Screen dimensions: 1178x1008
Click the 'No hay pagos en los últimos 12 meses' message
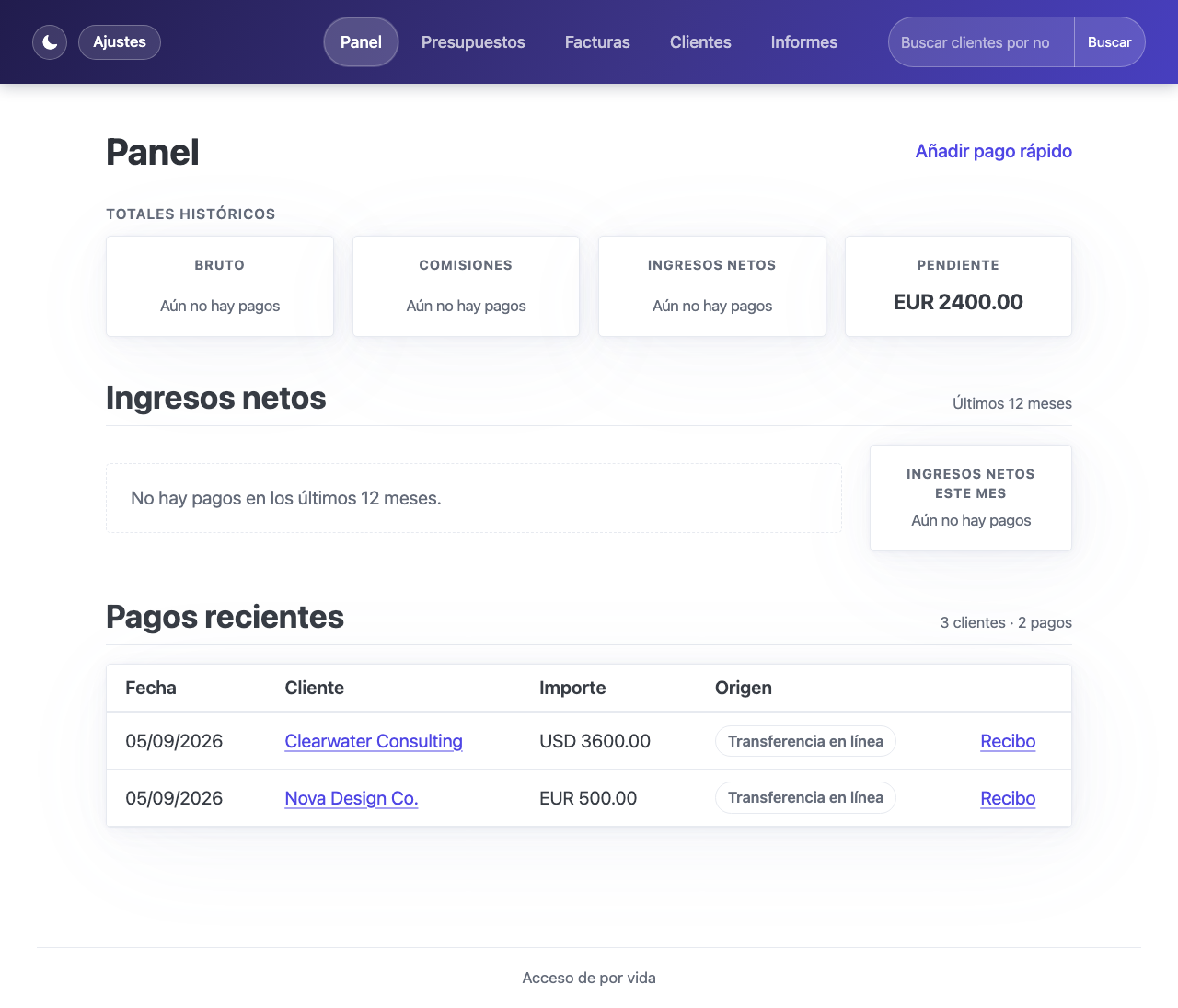tap(286, 498)
